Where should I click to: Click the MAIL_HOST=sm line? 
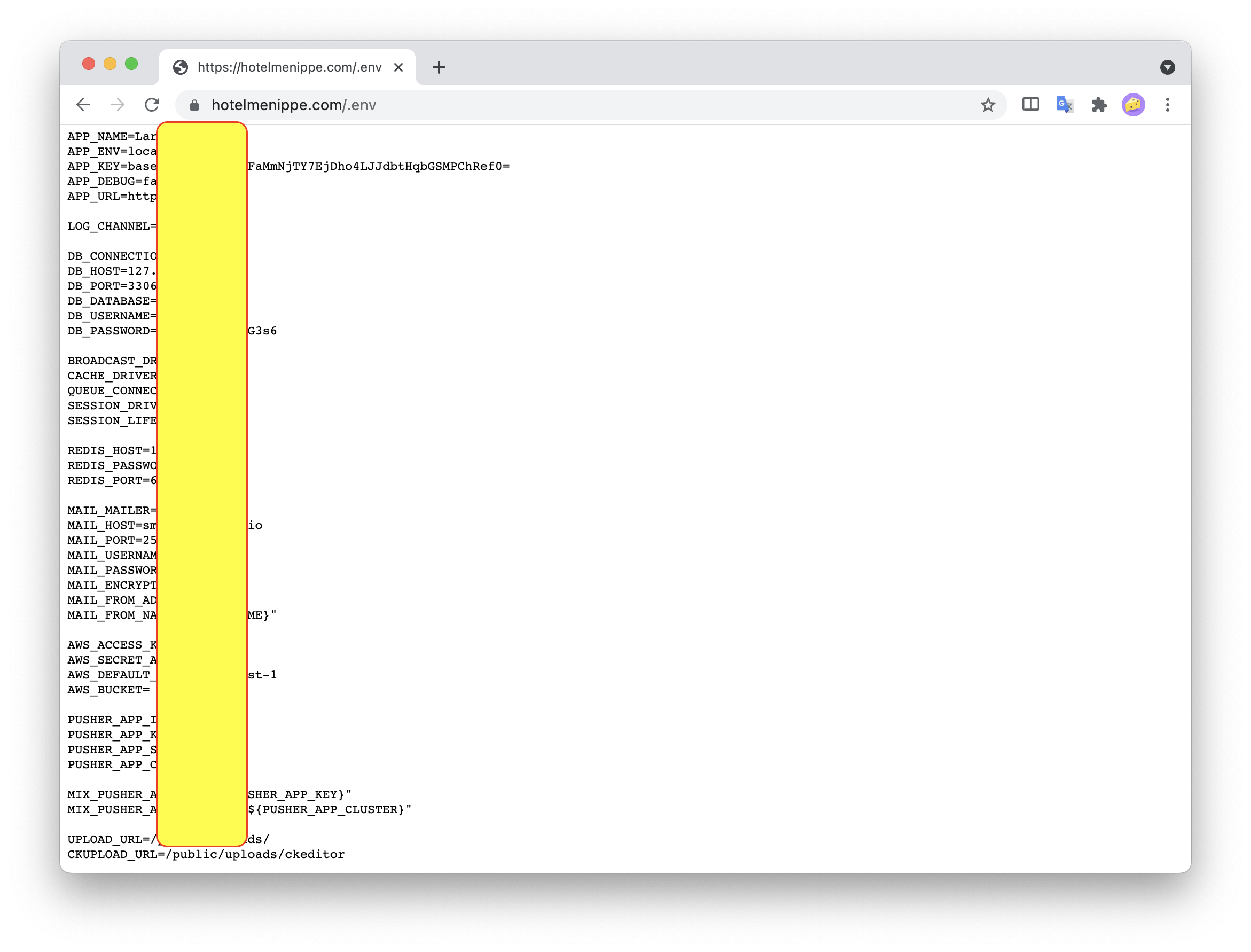[112, 525]
